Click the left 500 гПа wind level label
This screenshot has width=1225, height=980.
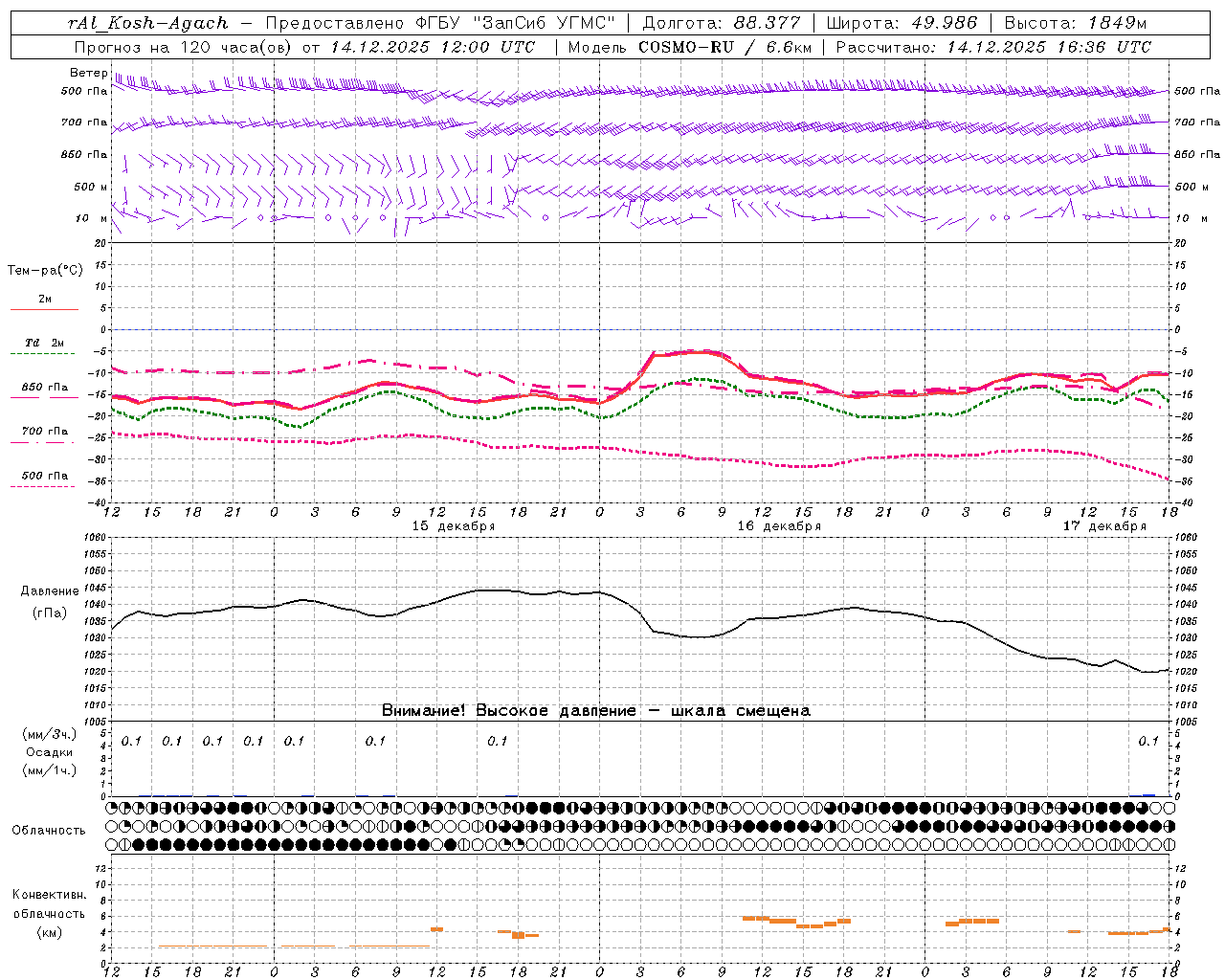84,91
